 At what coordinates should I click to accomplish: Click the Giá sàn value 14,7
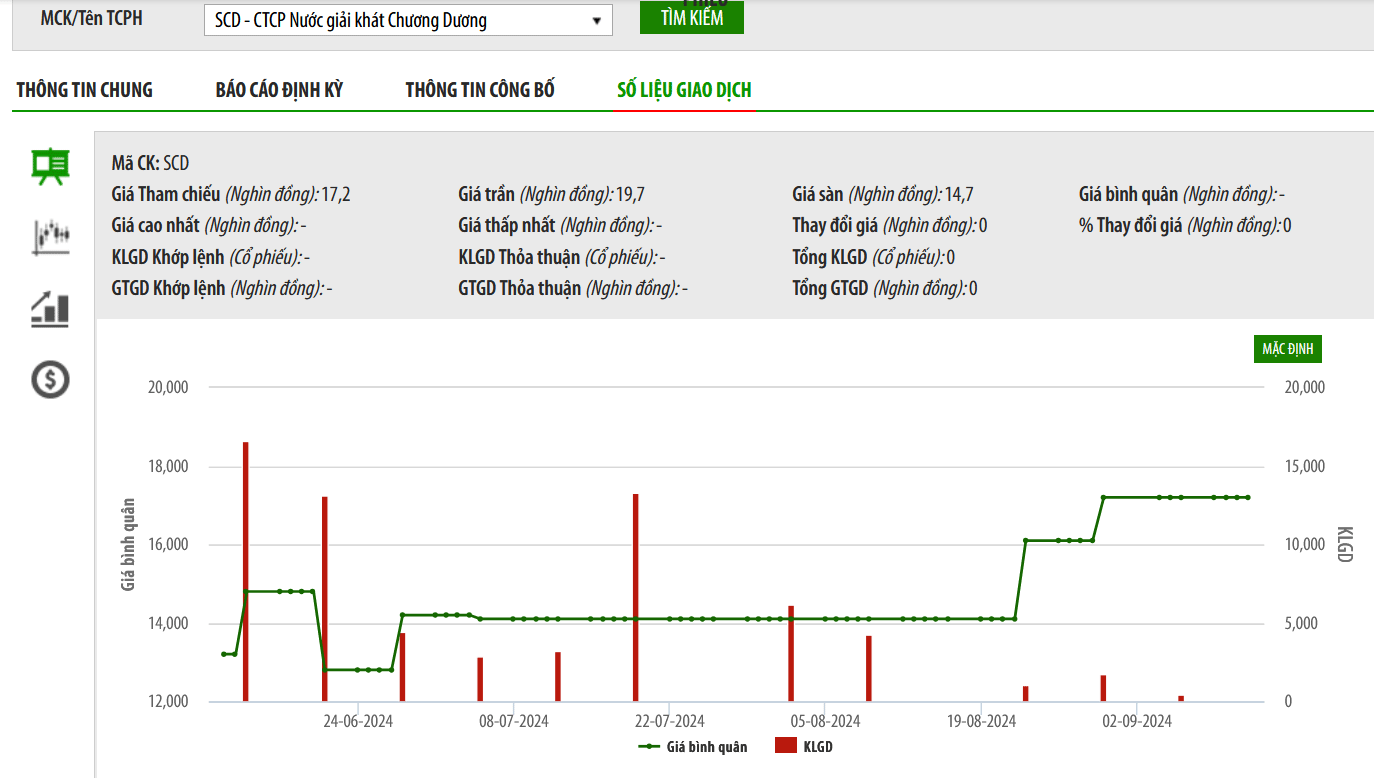click(959, 195)
